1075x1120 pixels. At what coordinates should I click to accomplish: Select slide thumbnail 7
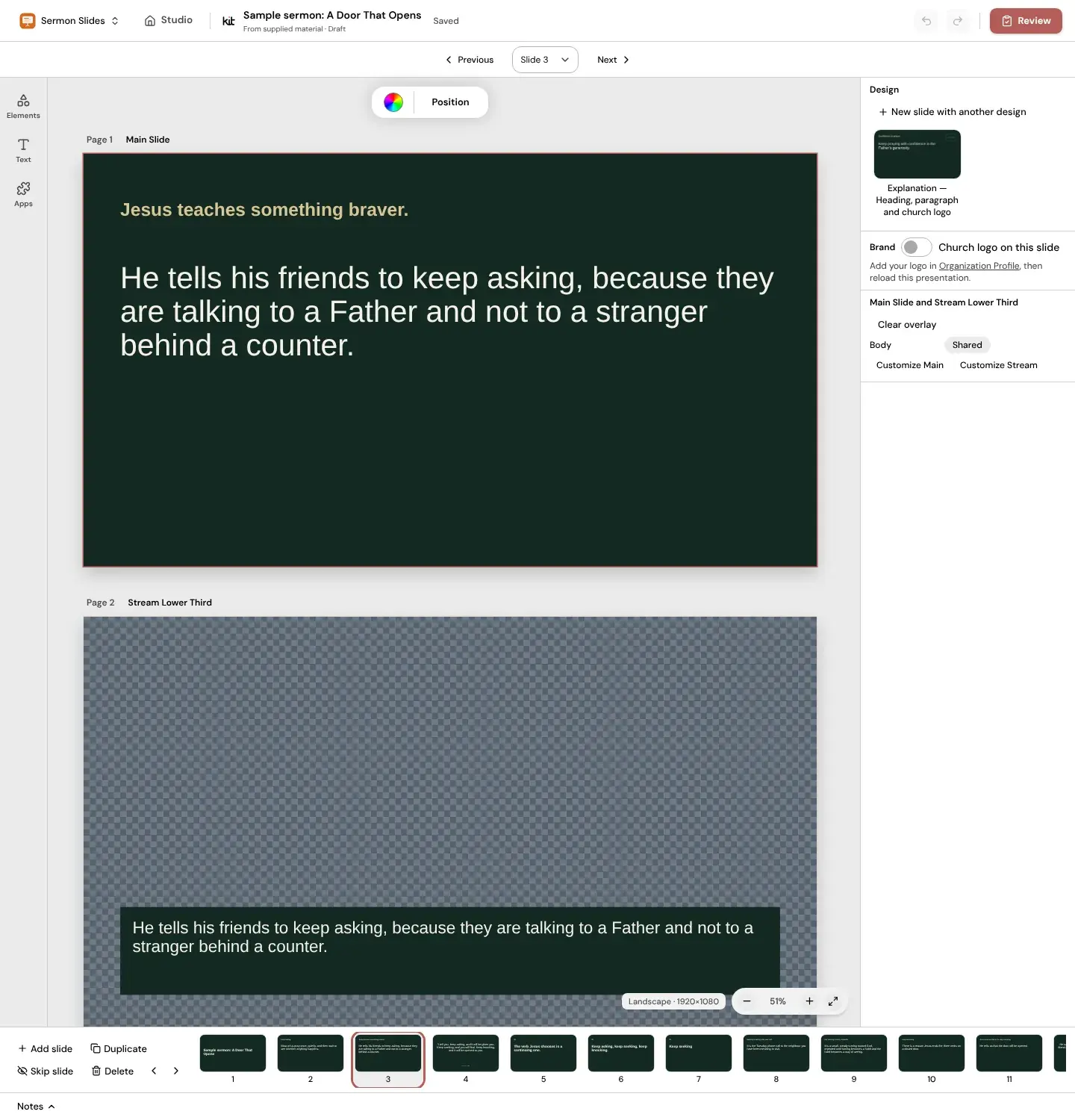click(699, 1053)
